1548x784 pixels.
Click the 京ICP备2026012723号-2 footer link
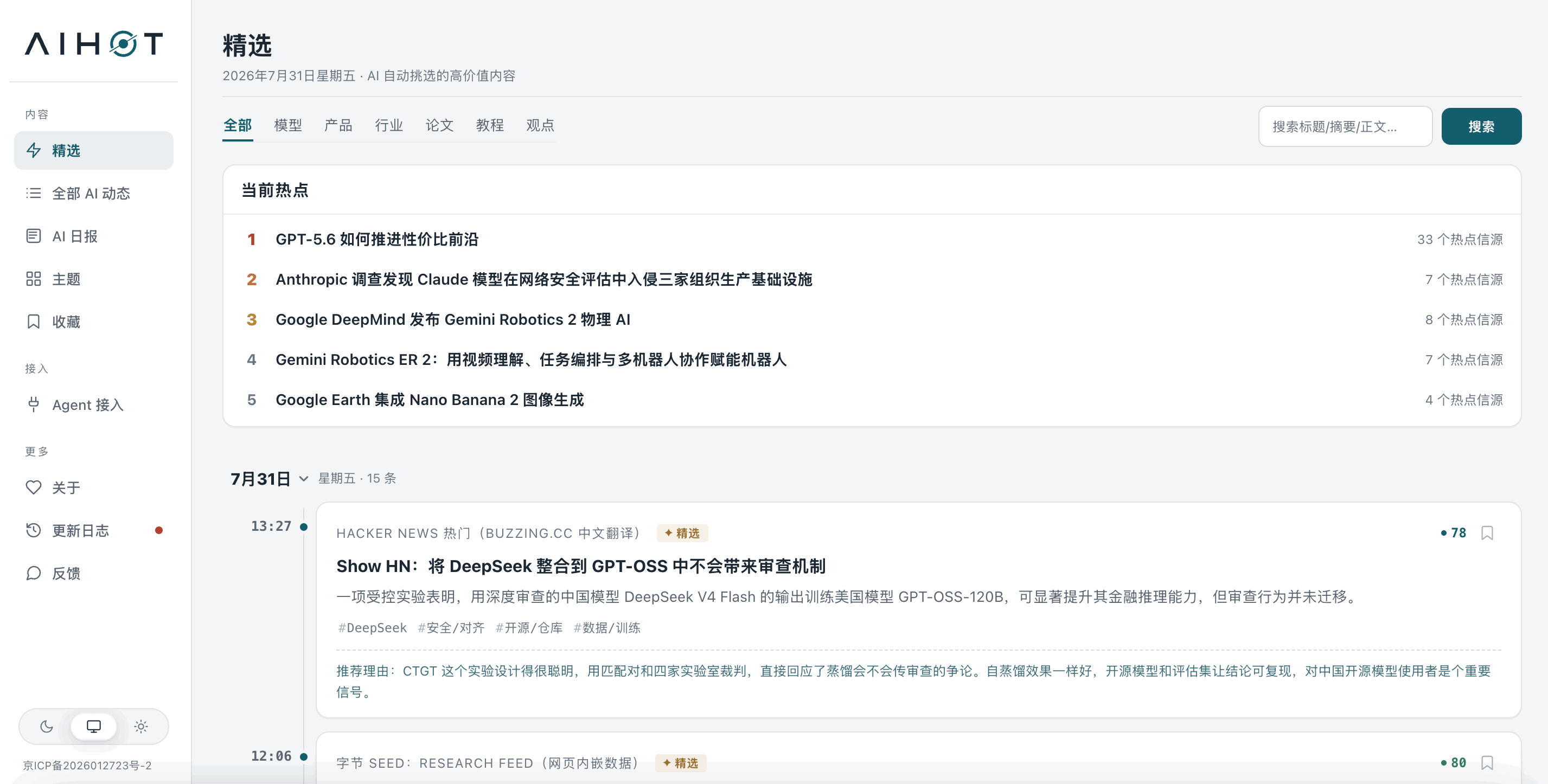click(87, 766)
